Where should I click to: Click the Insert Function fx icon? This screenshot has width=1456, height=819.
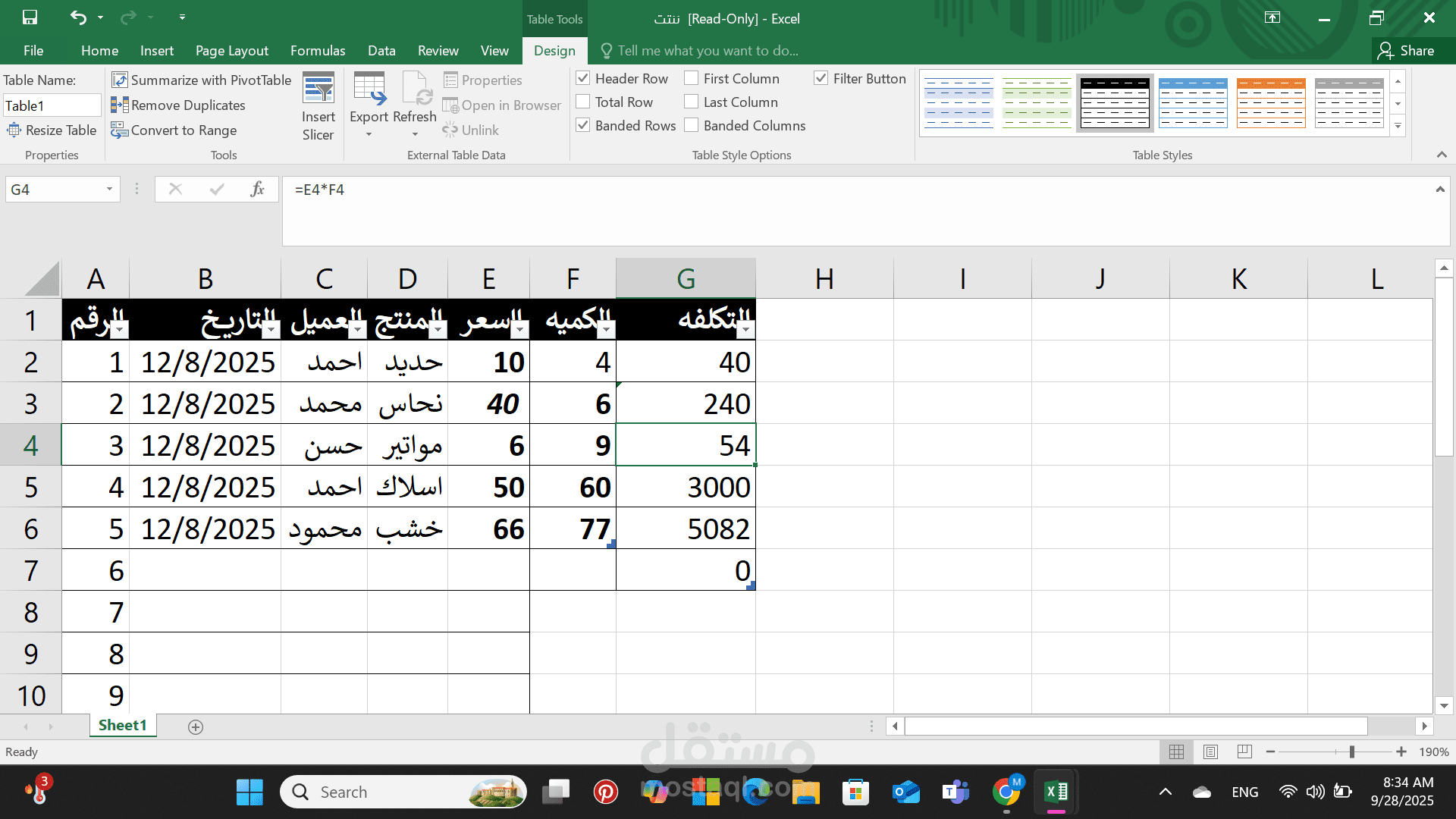click(x=257, y=190)
